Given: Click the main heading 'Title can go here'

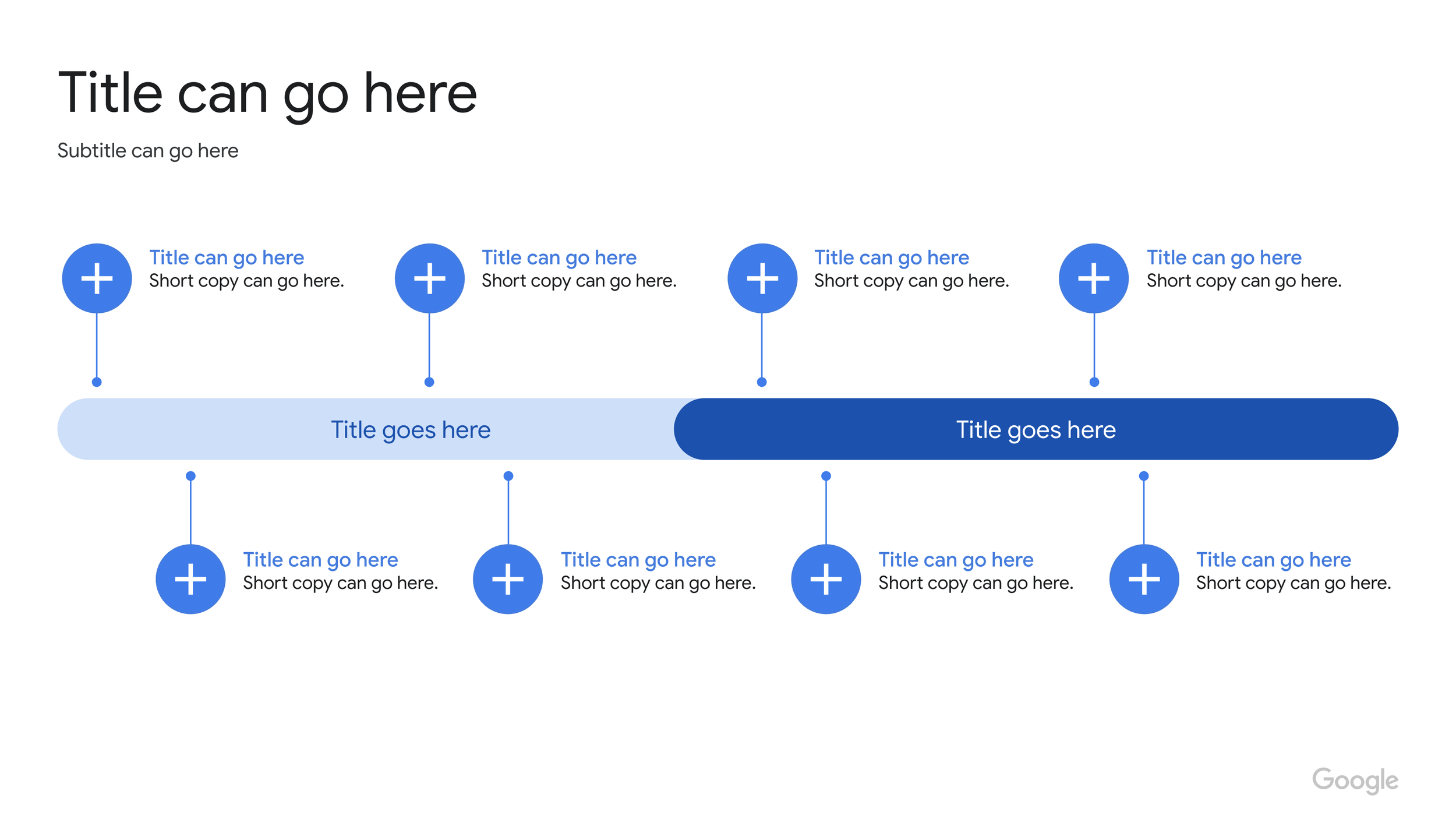Looking at the screenshot, I should [267, 93].
